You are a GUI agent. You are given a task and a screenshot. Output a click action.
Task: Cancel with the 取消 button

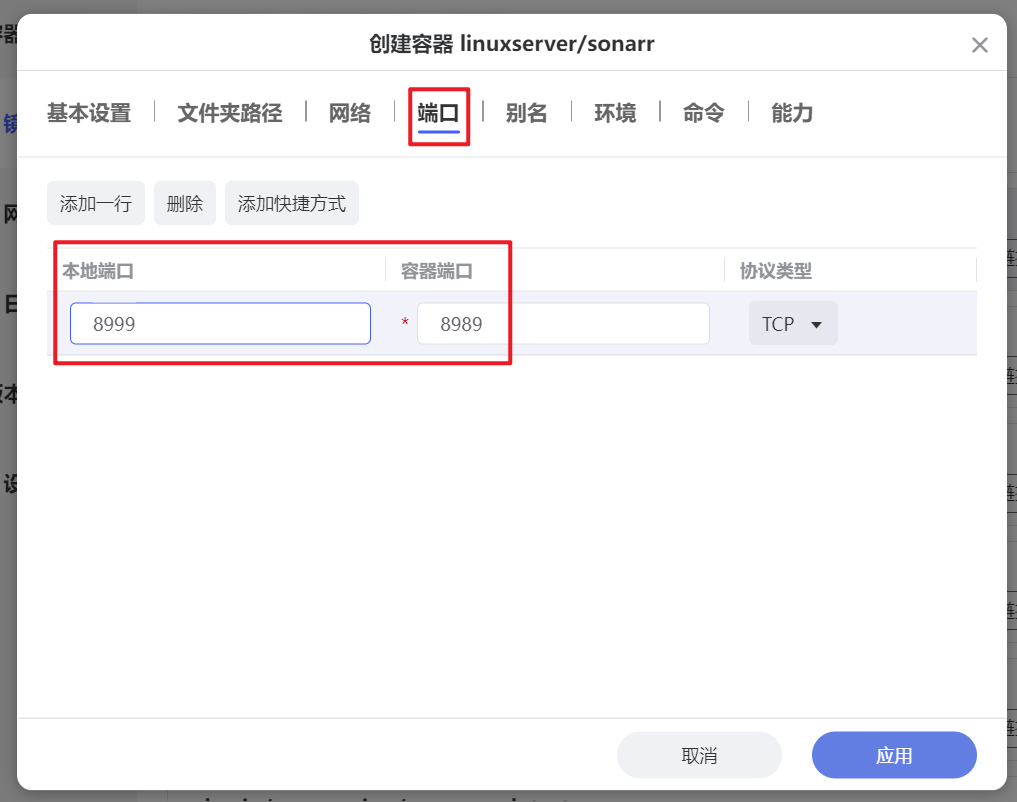point(699,755)
